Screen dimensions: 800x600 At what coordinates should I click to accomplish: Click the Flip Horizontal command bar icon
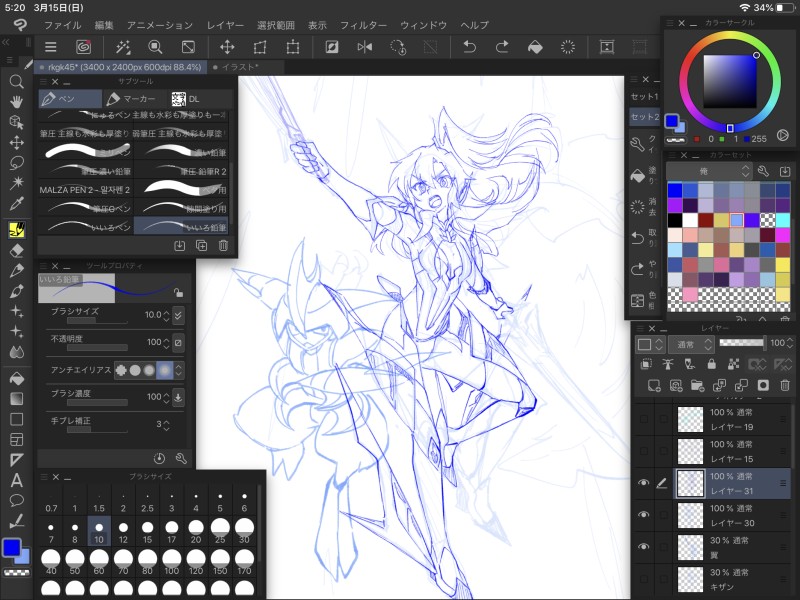[365, 47]
